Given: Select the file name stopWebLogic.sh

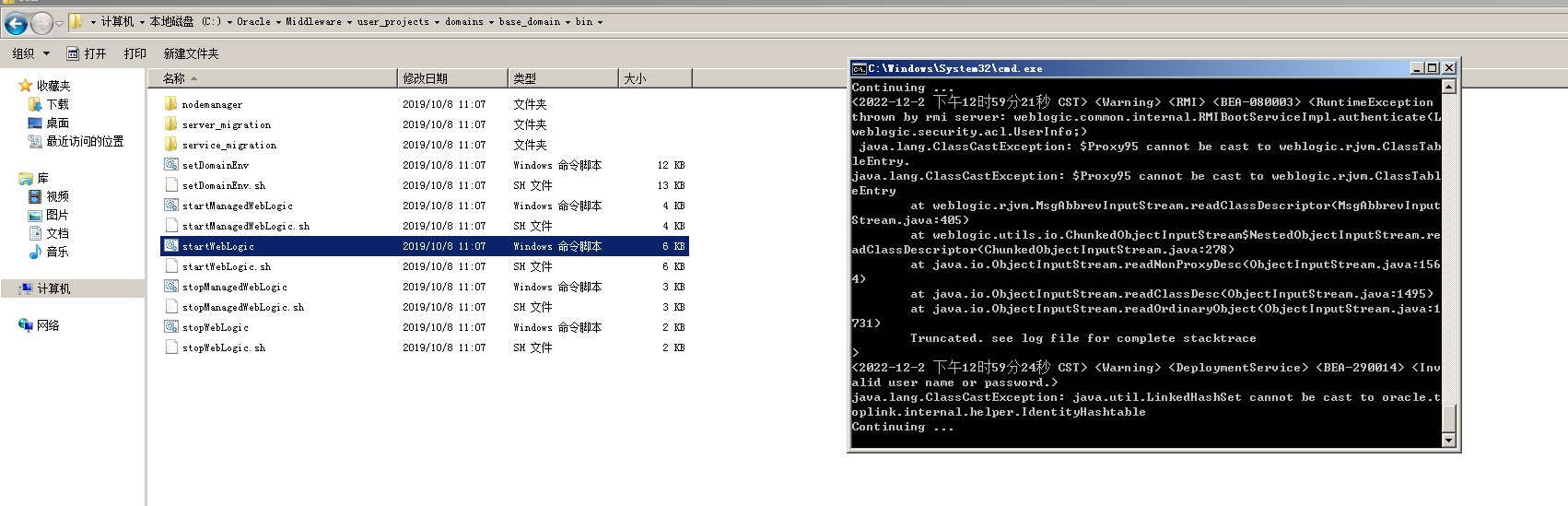Looking at the screenshot, I should coord(224,347).
